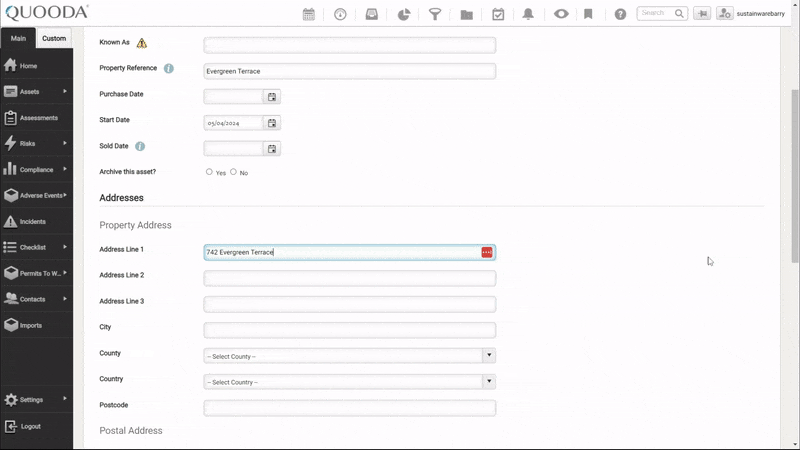This screenshot has width=800, height=450.
Task: Click the Address Line 2 field
Action: click(349, 278)
